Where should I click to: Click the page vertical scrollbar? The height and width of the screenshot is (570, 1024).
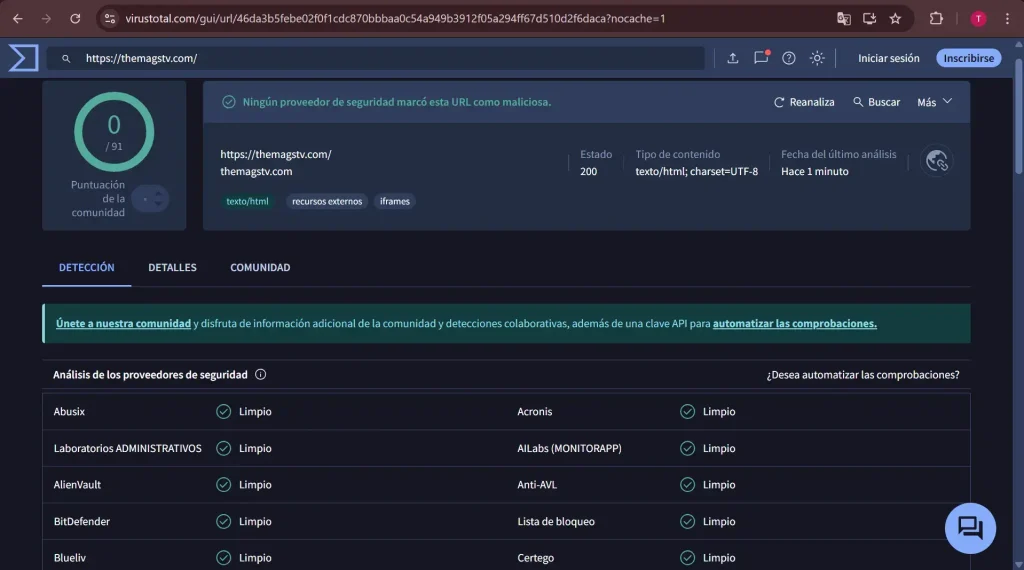1018,118
